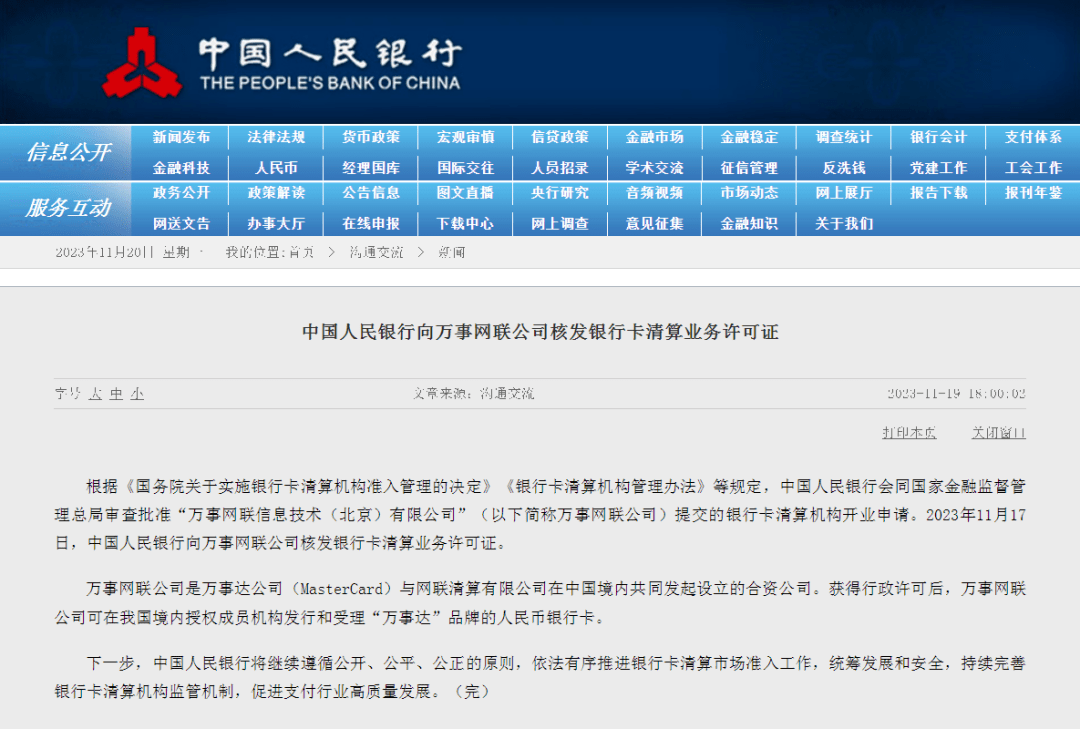Open the 新闻发布 menu item

coord(181,137)
